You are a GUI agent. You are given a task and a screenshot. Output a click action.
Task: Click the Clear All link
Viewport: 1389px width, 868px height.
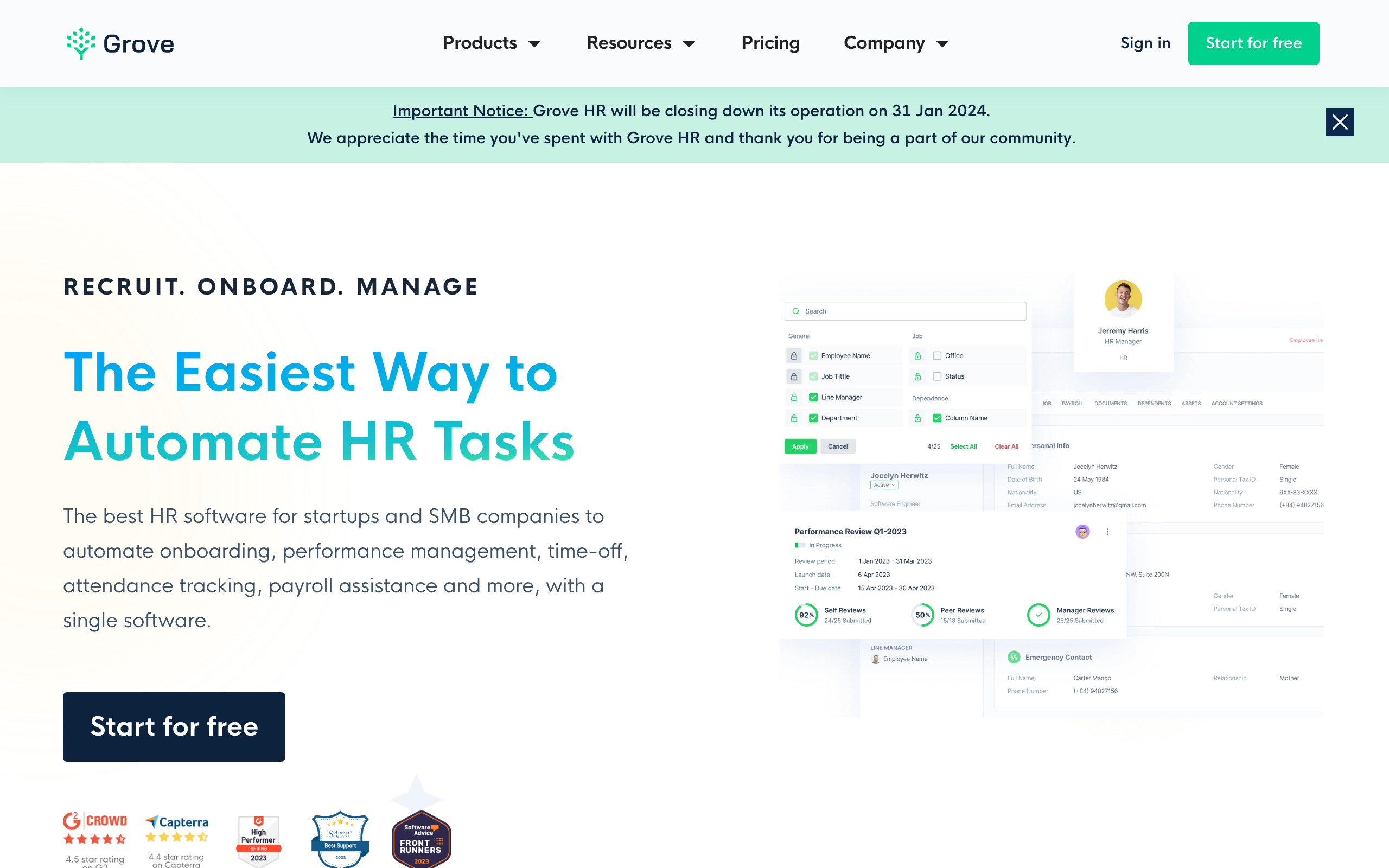[x=1006, y=446]
